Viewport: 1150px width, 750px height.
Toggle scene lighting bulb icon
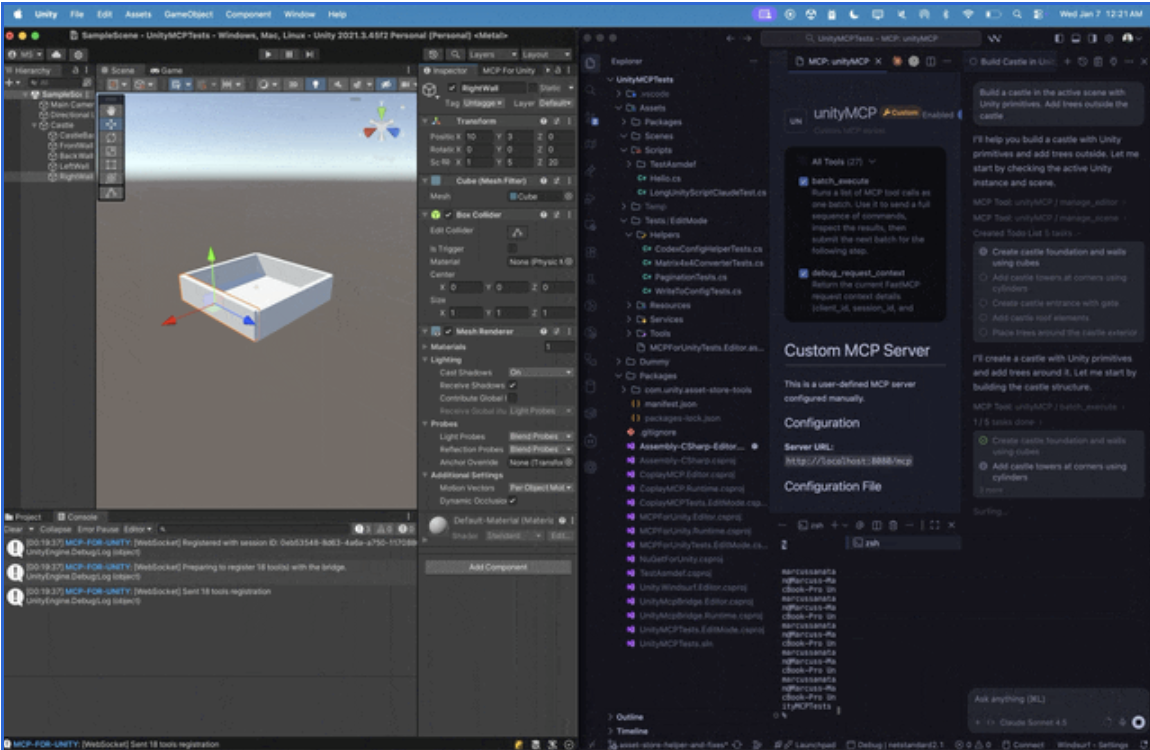coord(315,84)
